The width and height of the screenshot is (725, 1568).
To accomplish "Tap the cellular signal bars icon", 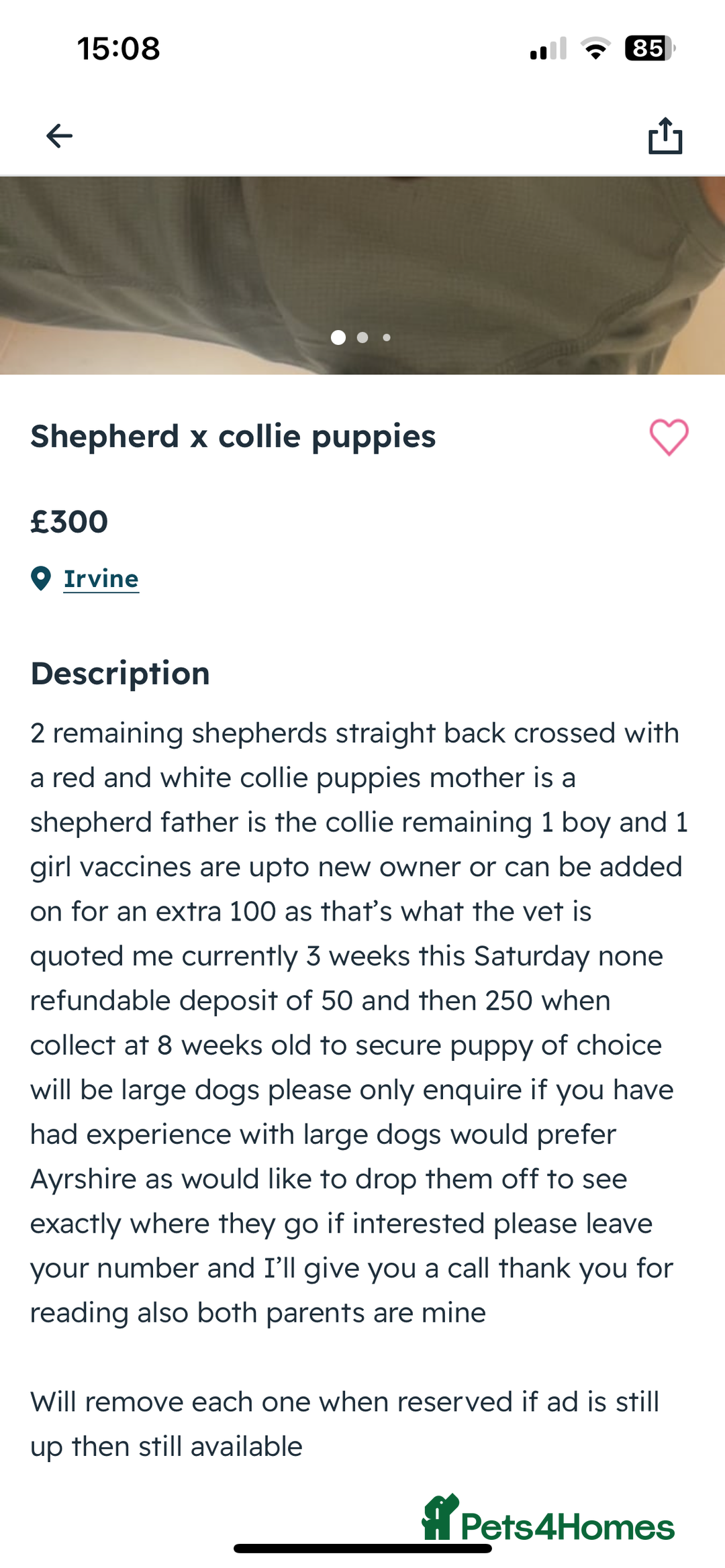I will (x=548, y=48).
